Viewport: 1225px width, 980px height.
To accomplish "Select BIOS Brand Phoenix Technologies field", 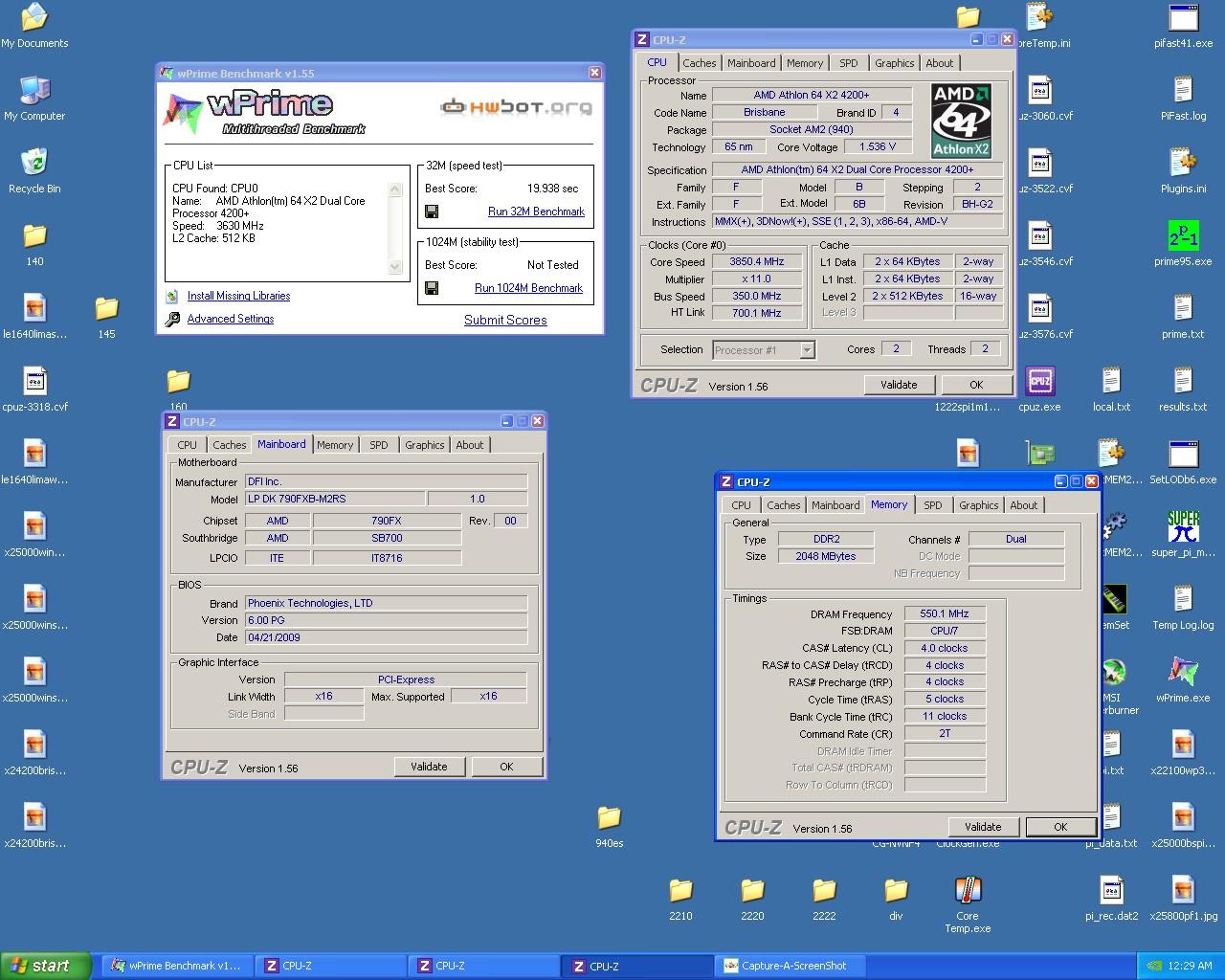I will (x=386, y=603).
